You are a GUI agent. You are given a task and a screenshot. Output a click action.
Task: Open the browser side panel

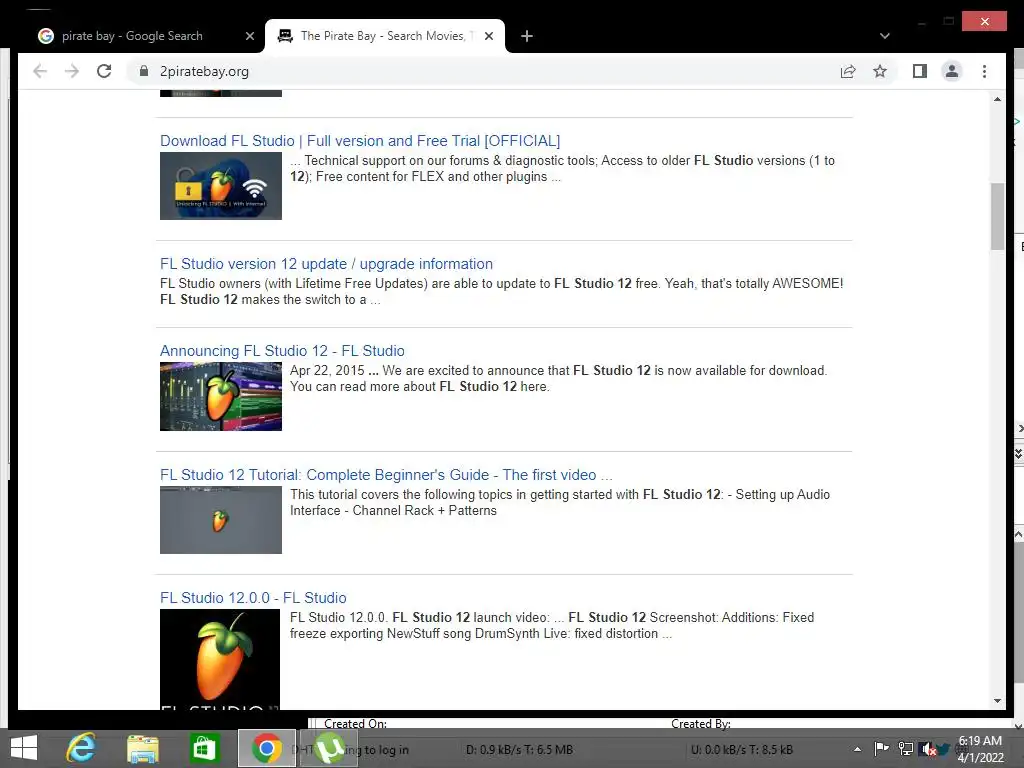(x=920, y=71)
